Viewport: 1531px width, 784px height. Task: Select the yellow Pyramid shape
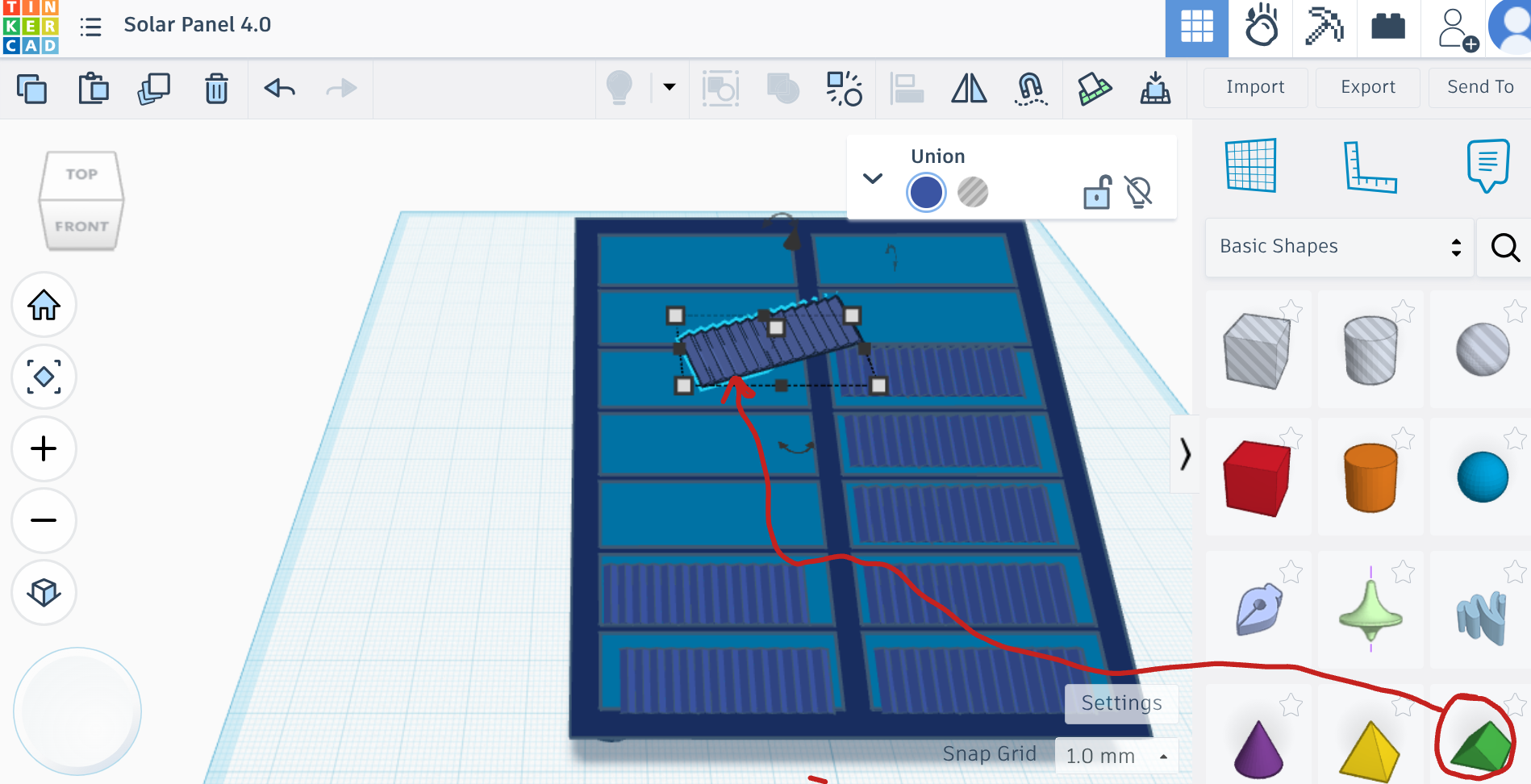click(x=1370, y=752)
